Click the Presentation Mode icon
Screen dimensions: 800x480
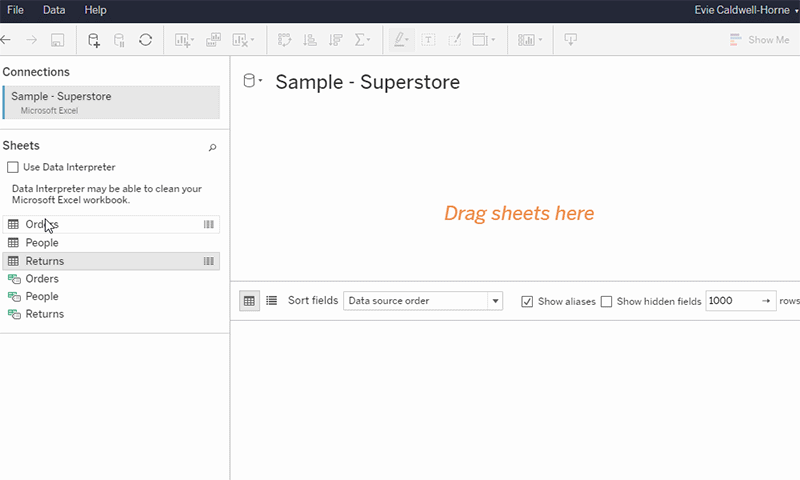click(x=570, y=40)
